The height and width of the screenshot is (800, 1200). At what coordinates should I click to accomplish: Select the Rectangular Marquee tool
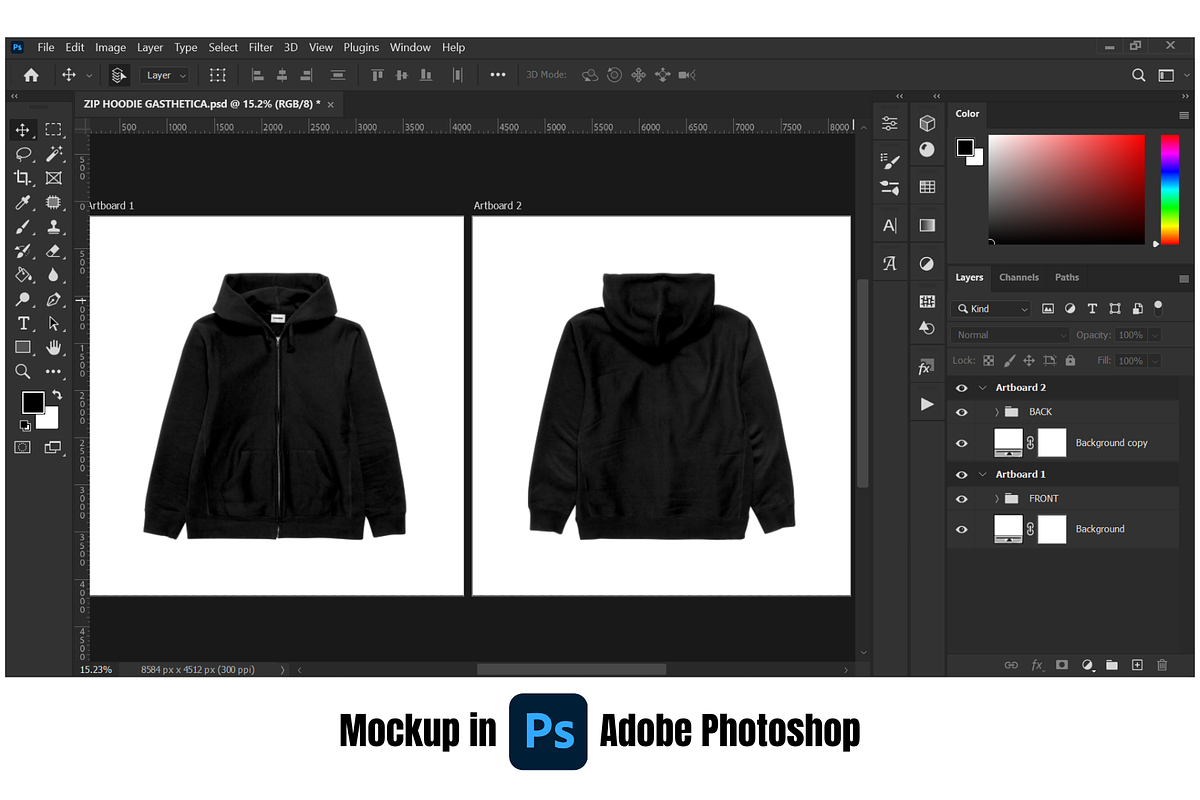coord(54,130)
